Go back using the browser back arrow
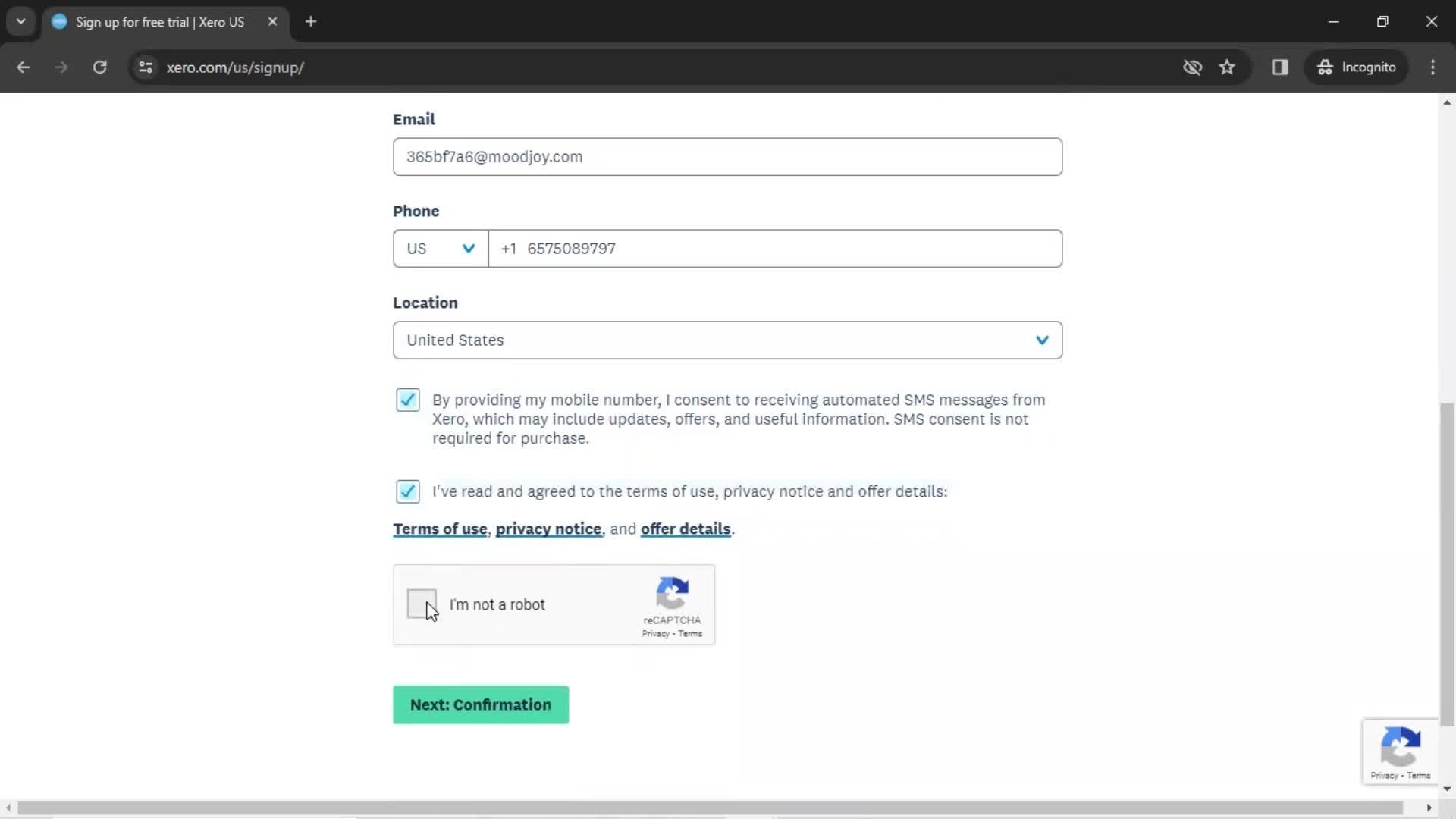 23,67
